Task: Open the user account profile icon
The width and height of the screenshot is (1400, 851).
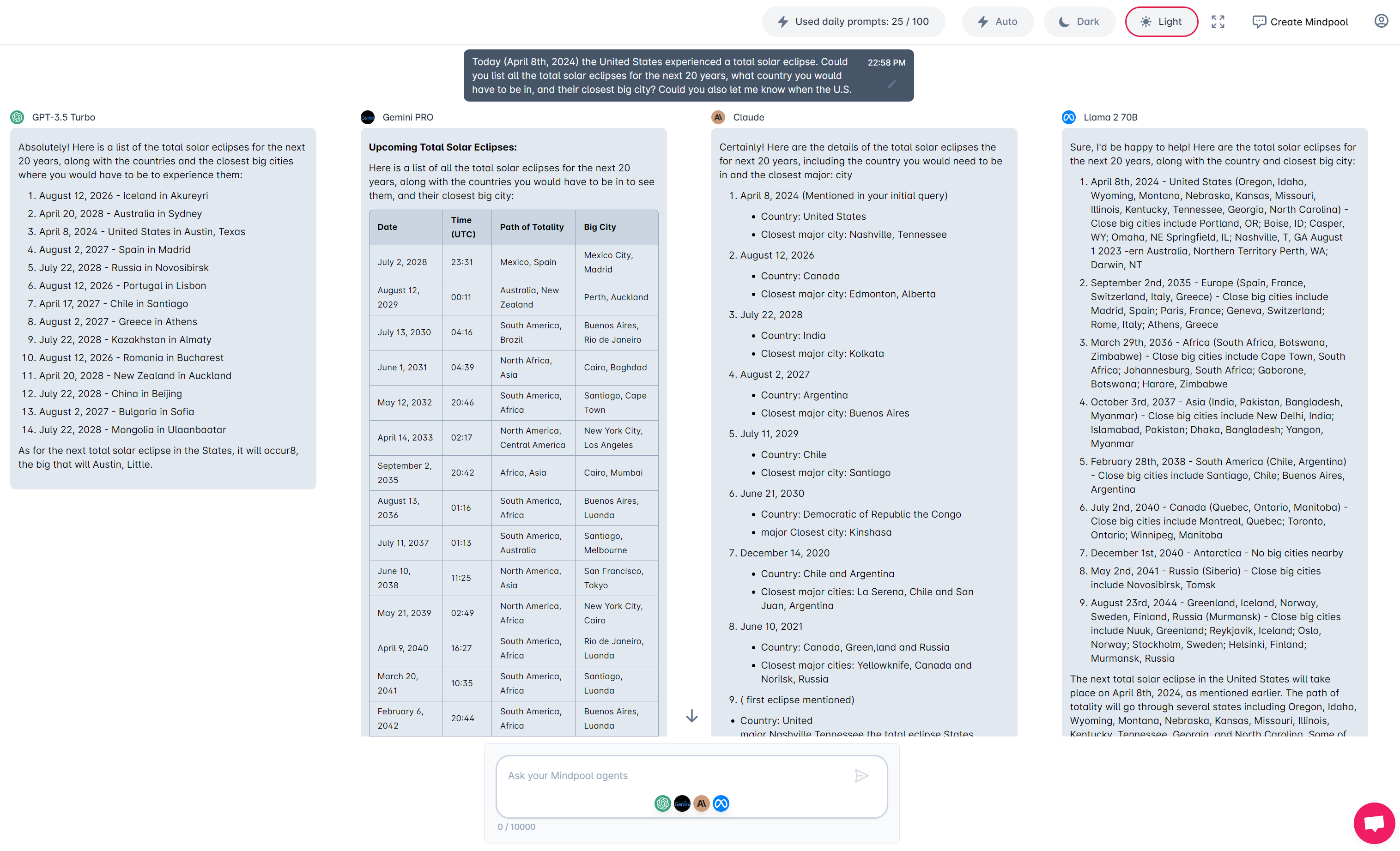Action: click(x=1381, y=21)
